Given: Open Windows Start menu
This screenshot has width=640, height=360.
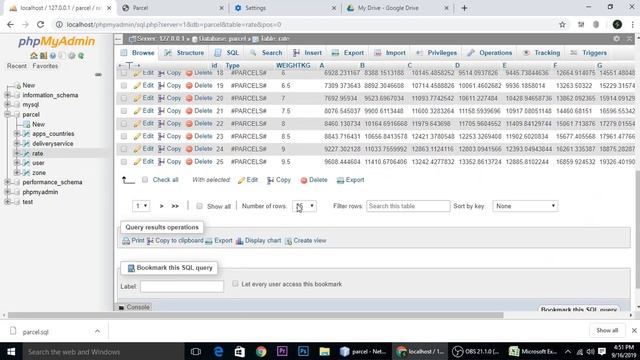Looking at the screenshot, I should (11, 351).
